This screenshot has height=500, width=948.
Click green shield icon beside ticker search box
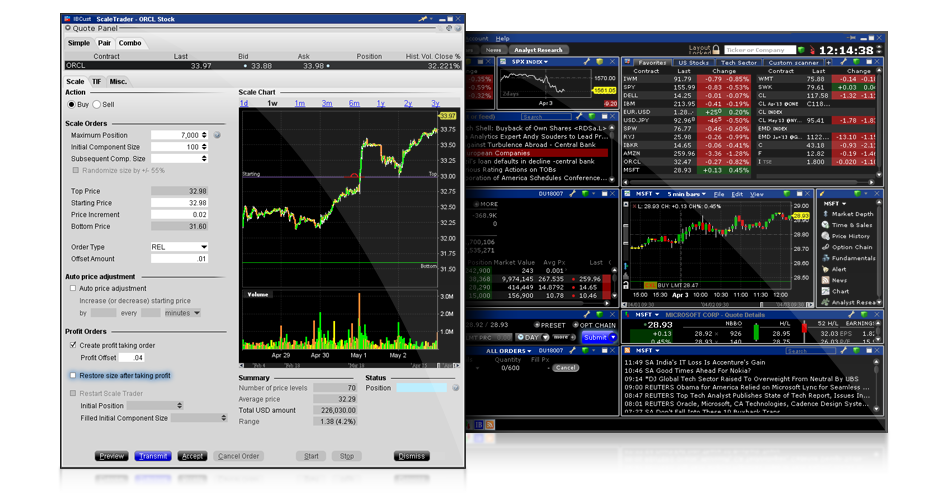[800, 50]
